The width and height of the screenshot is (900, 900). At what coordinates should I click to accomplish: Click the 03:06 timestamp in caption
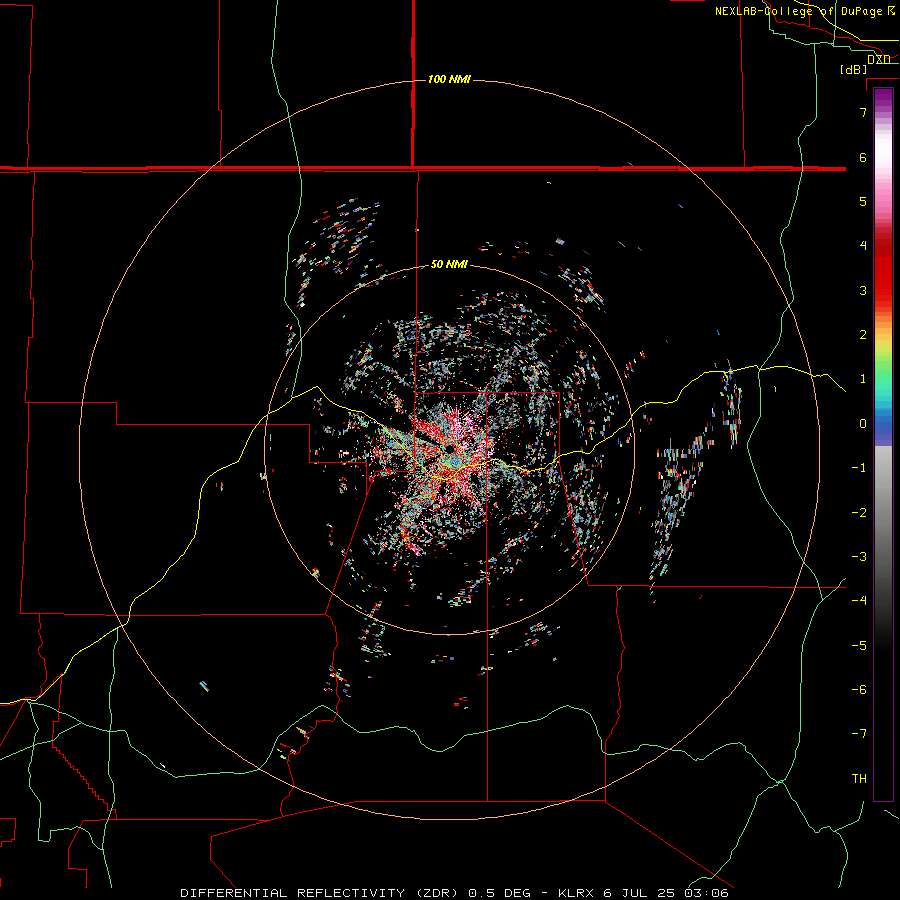(x=706, y=893)
